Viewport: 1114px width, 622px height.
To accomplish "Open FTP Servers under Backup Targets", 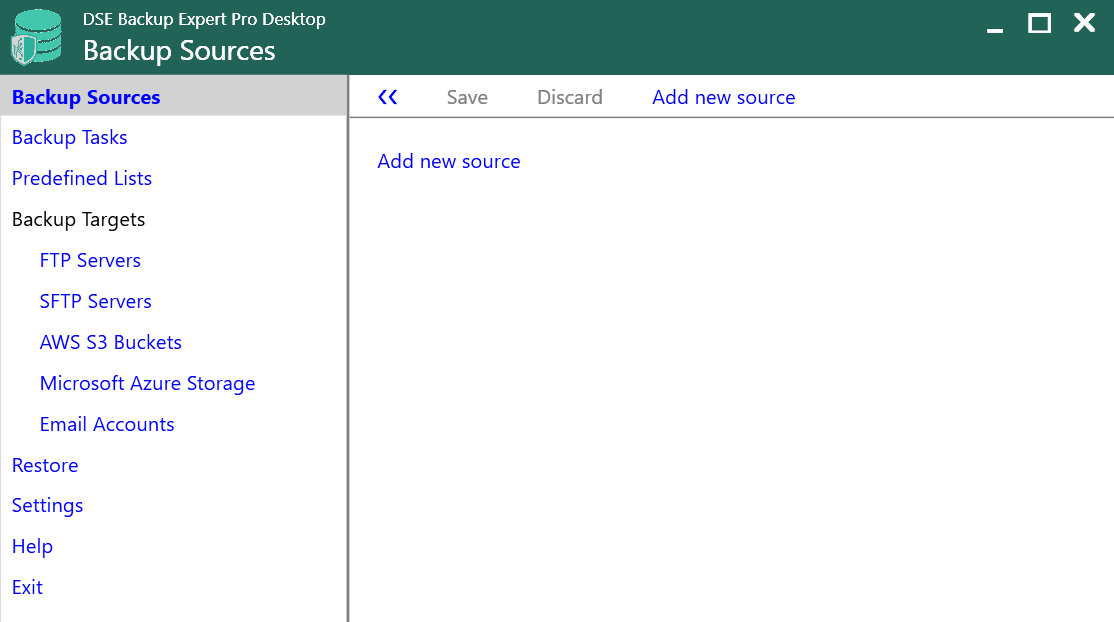I will 90,260.
